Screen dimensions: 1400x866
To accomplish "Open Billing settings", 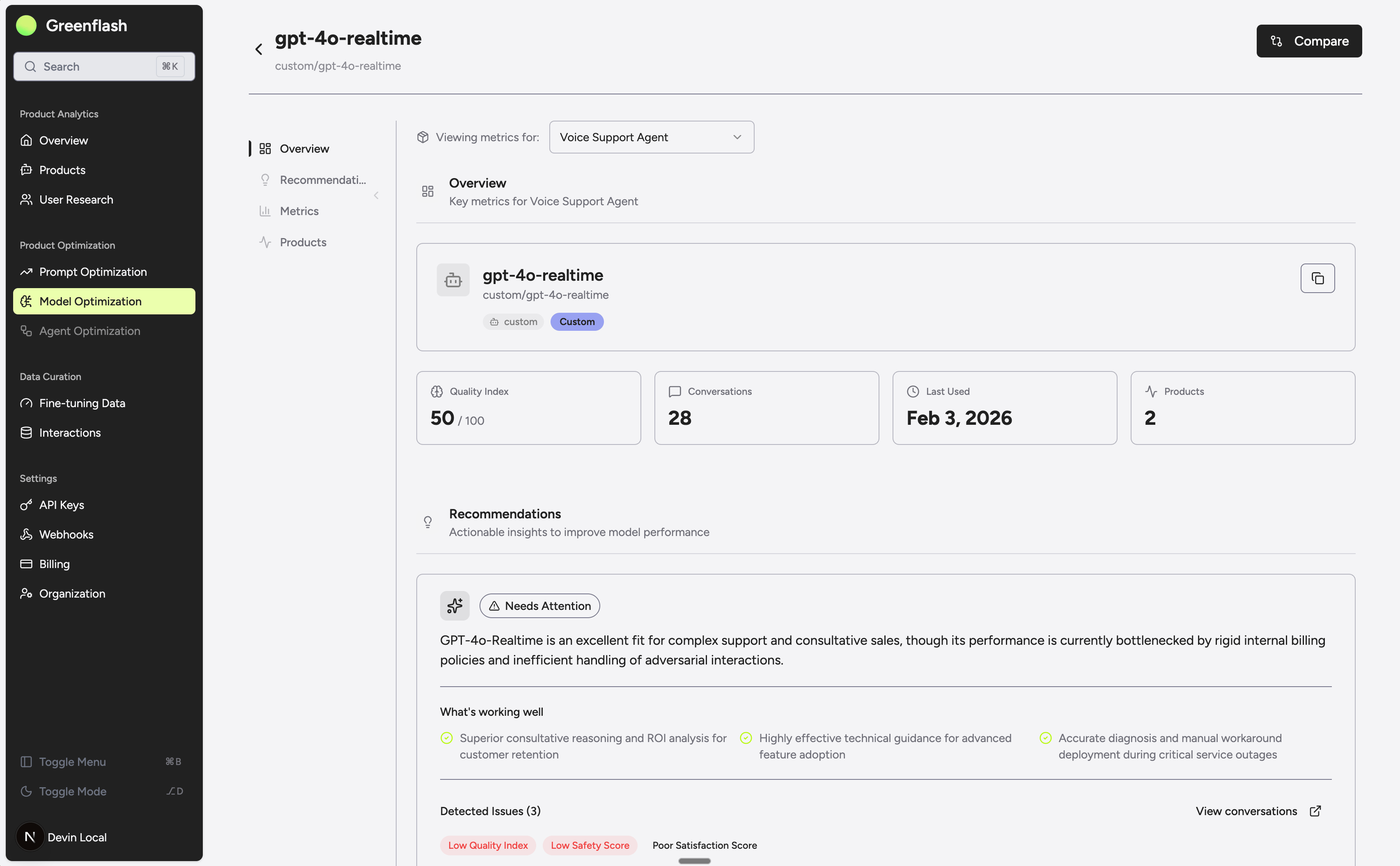I will 104,564.
